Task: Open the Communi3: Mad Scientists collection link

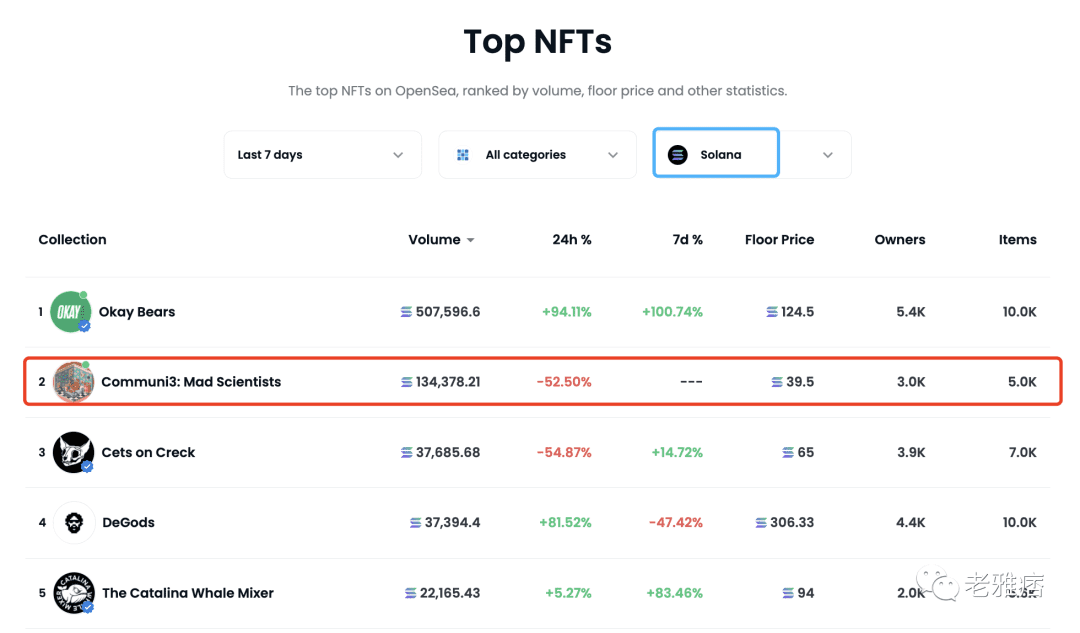Action: (191, 382)
